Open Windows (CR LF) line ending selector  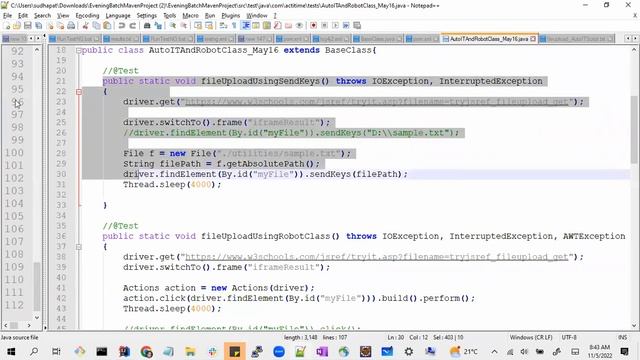click(x=531, y=337)
